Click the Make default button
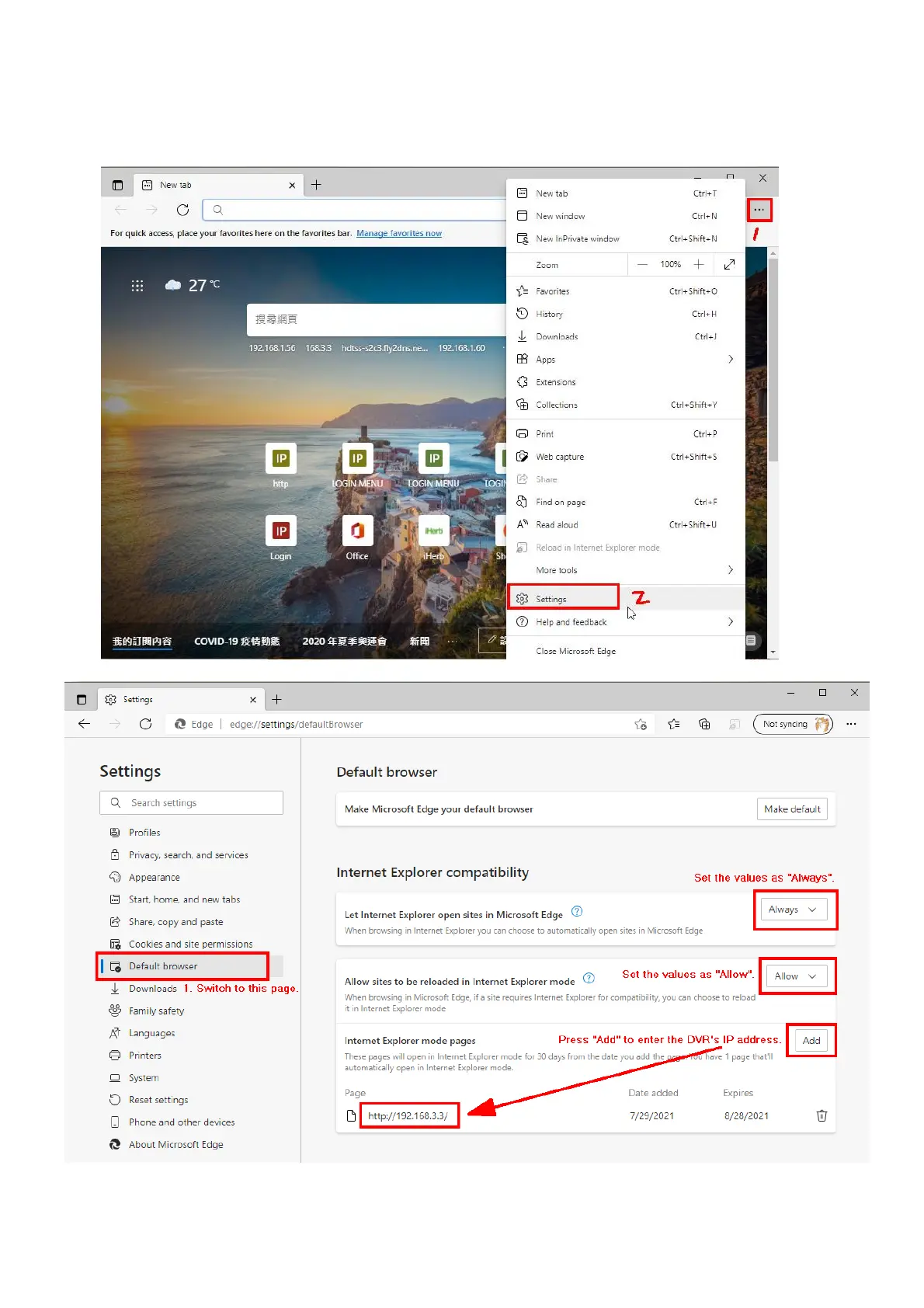The width and height of the screenshot is (924, 1308). click(x=792, y=809)
